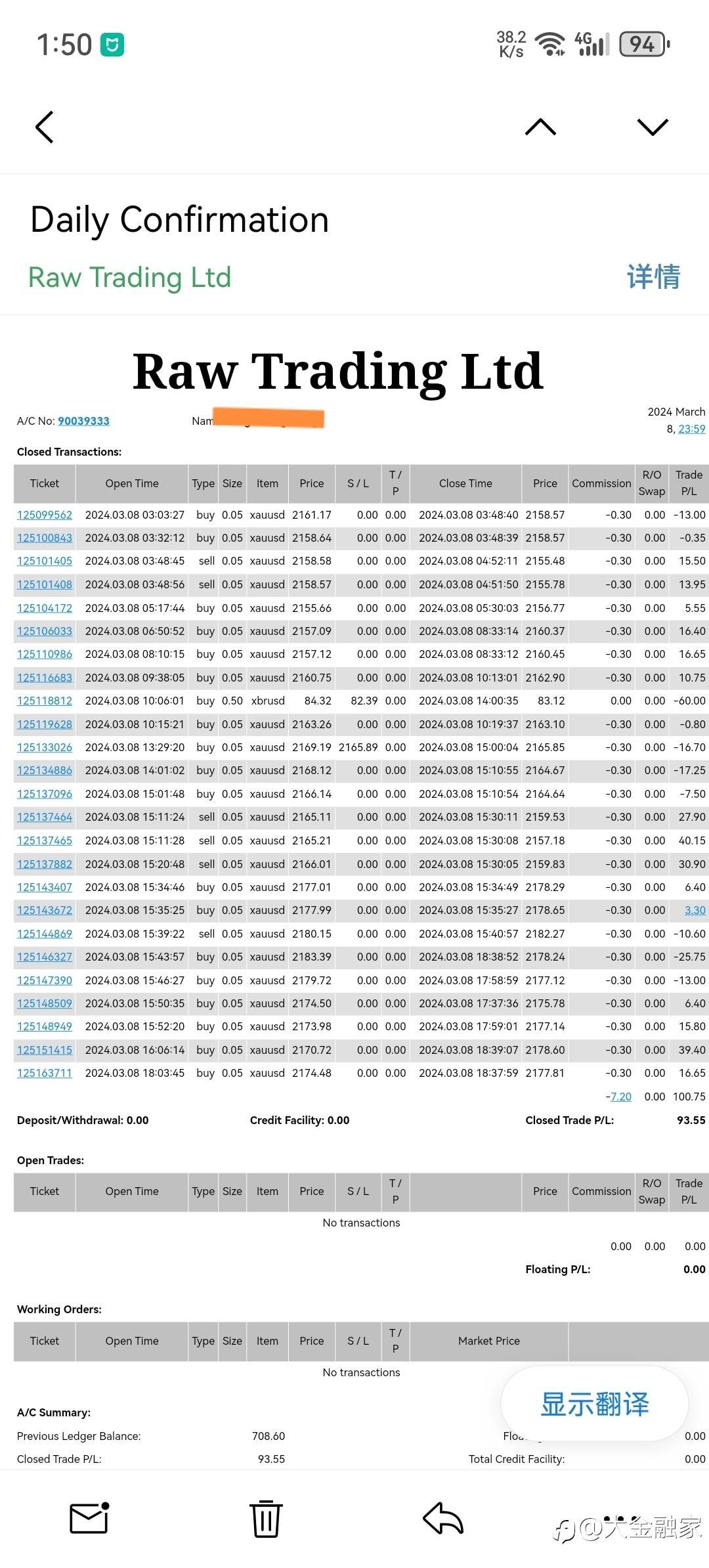709x1568 pixels.
Task: Tap the green app icon in status bar
Action: 112,45
